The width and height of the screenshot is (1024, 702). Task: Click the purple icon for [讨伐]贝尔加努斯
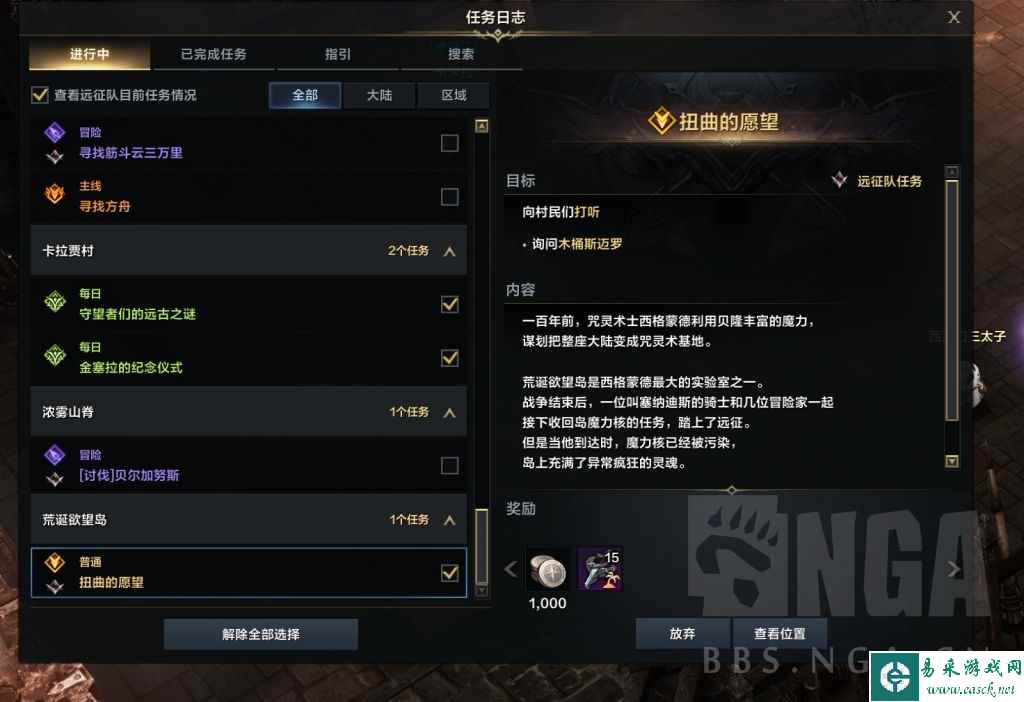tap(55, 455)
